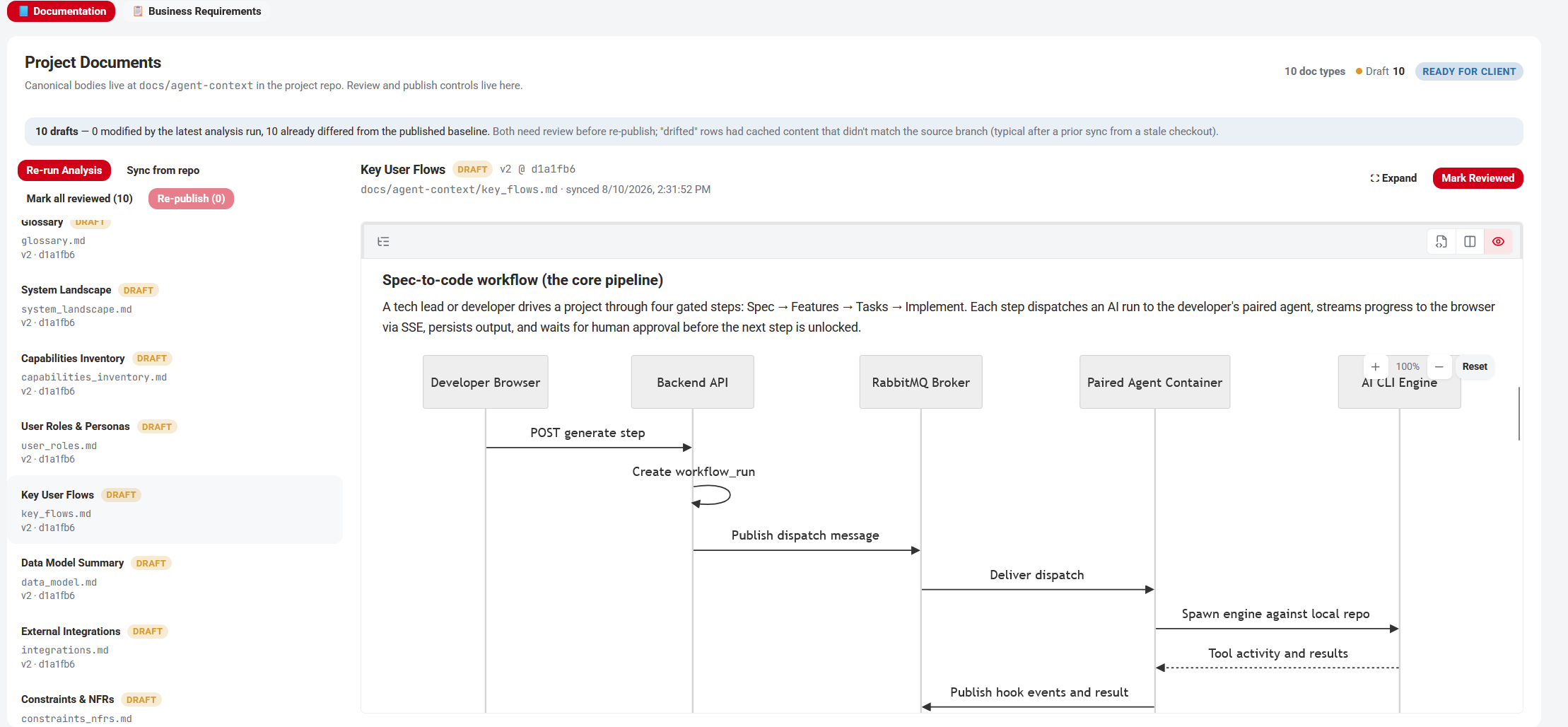Click the DRAFT badge beside the Key User Flows heading
The height and width of the screenshot is (727, 1568).
(x=472, y=170)
